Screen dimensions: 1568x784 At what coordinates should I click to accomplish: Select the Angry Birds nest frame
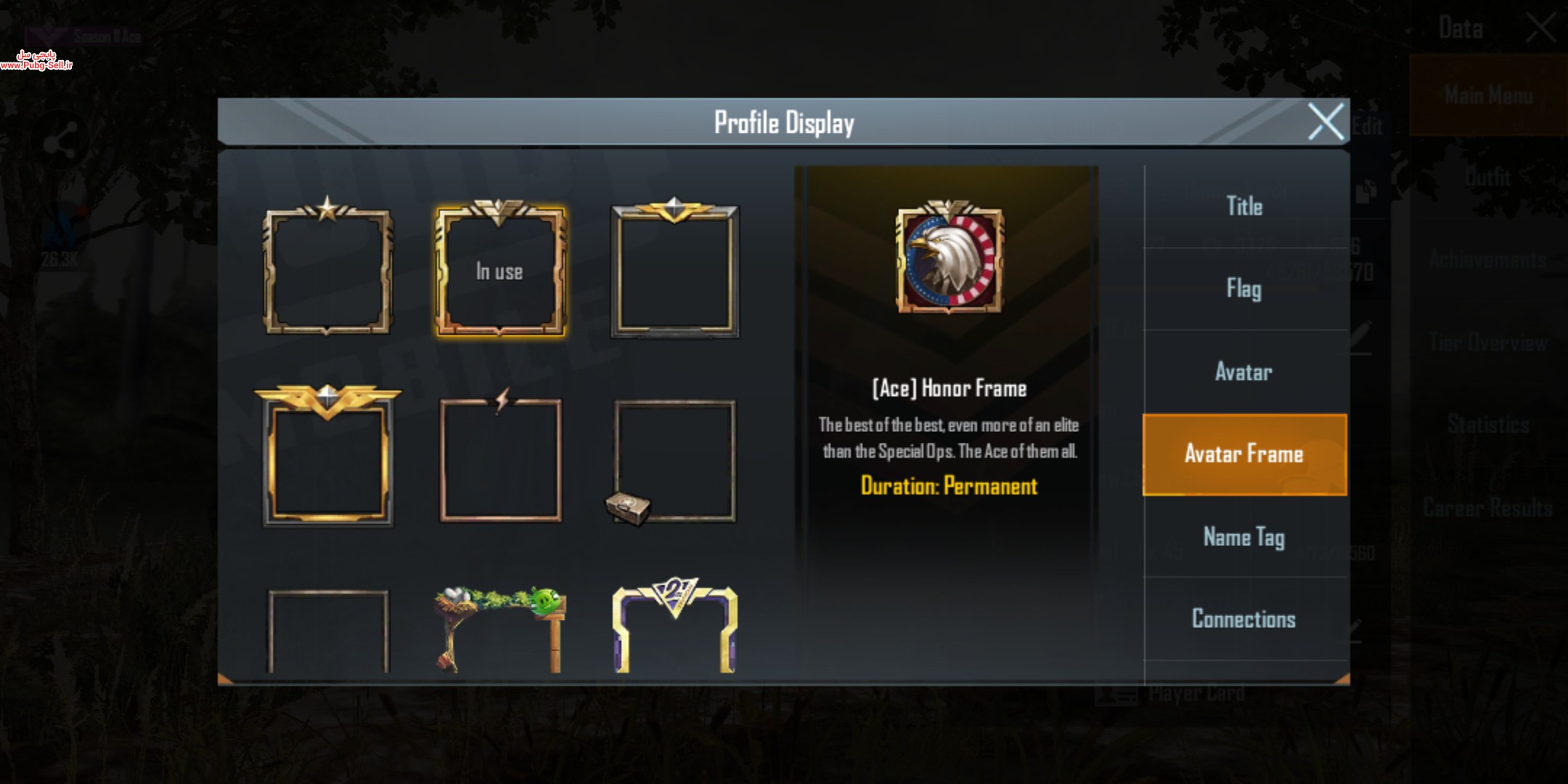[500, 629]
